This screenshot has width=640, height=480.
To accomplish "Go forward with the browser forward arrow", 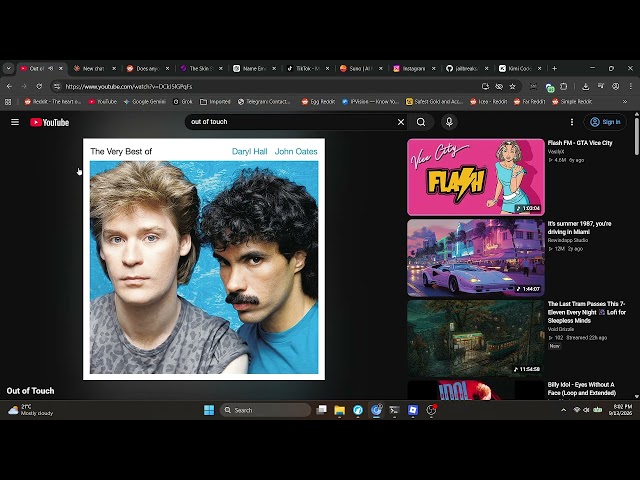I will [x=24, y=87].
